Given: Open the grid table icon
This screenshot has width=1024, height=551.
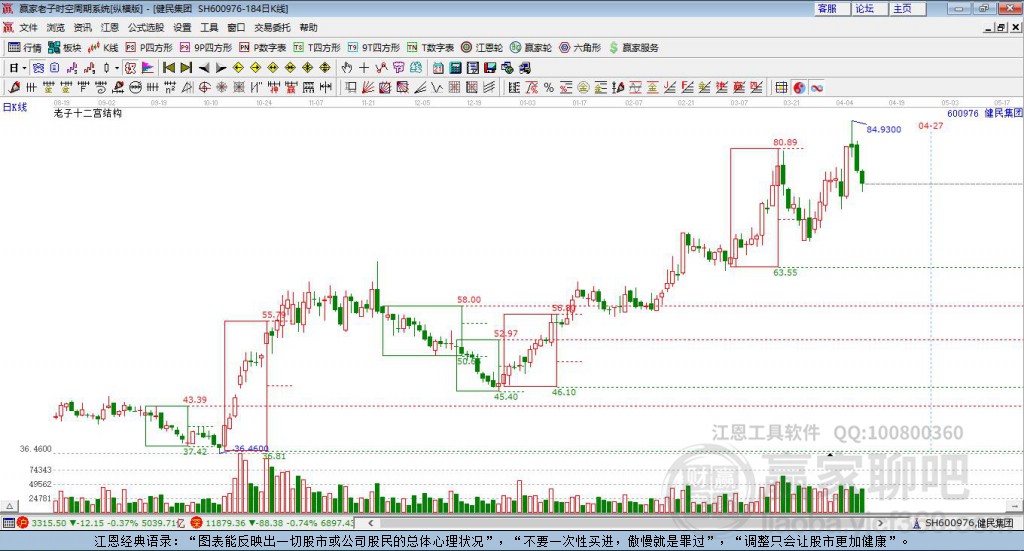Looking at the screenshot, I should (781, 87).
